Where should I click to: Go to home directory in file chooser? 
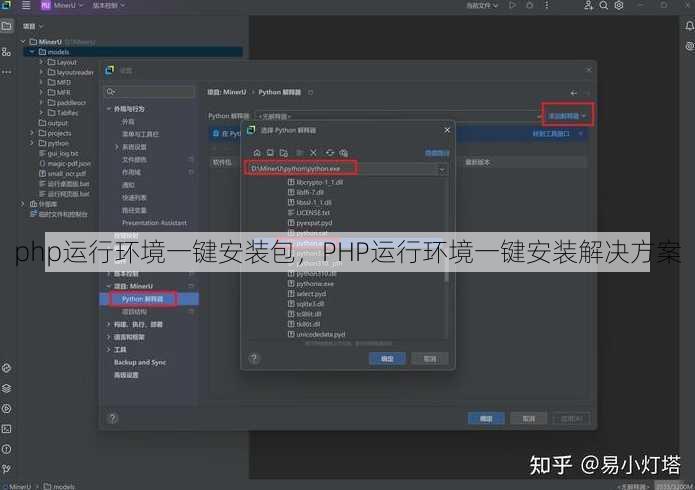(257, 153)
